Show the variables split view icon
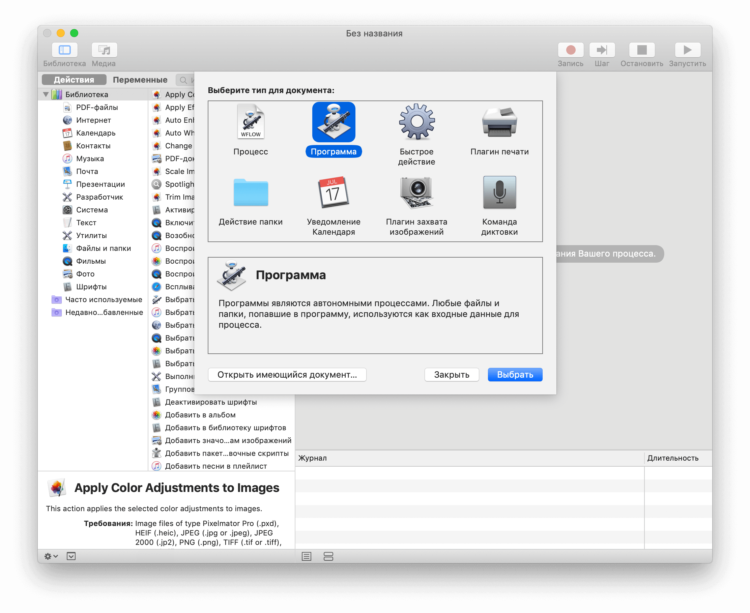The width and height of the screenshot is (750, 613). [328, 557]
